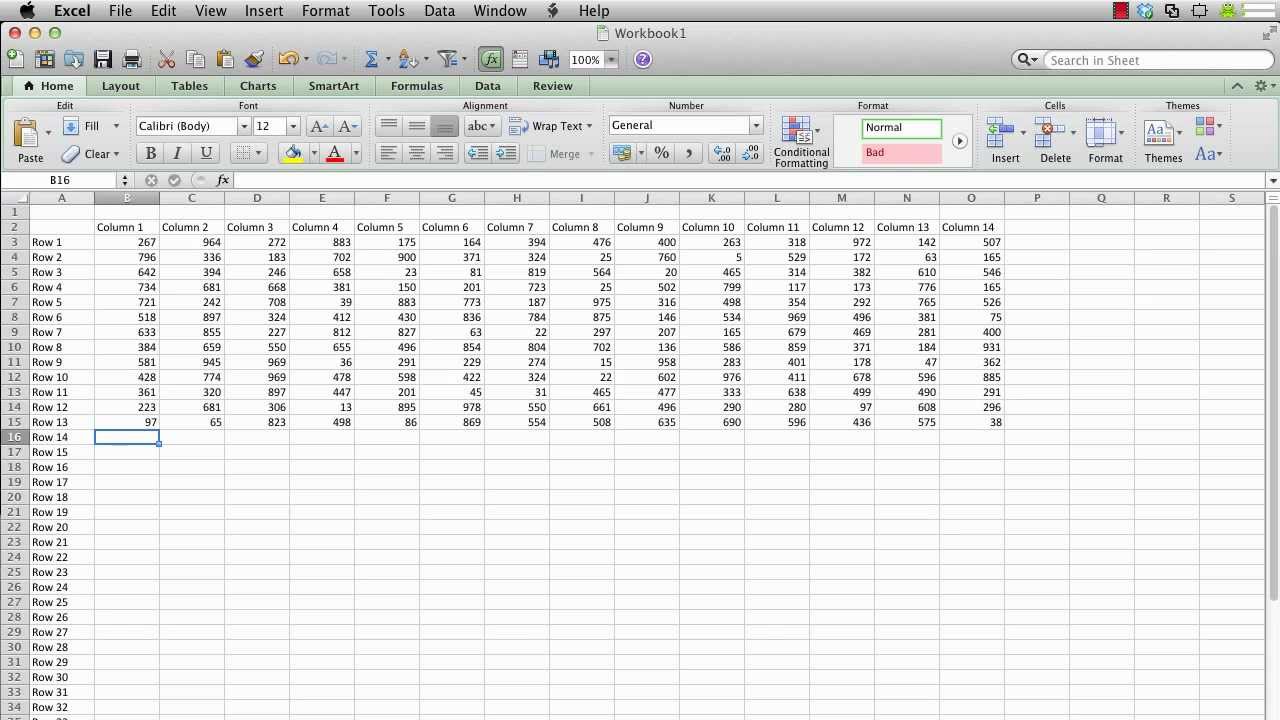Create a new workbook from toolbar
The height and width of the screenshot is (720, 1280).
pyautogui.click(x=16, y=60)
